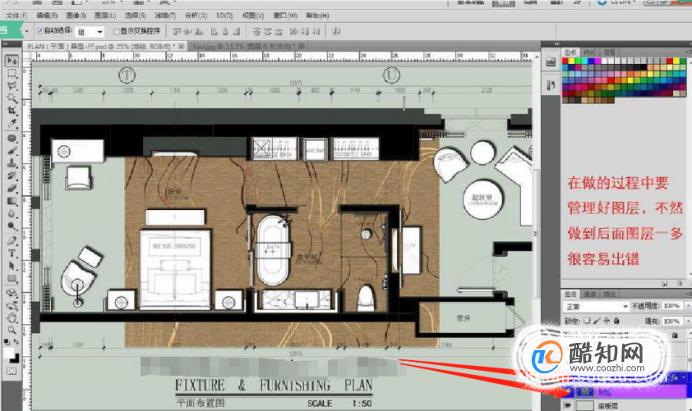
Task: Select the Pen tool
Action: [11, 241]
